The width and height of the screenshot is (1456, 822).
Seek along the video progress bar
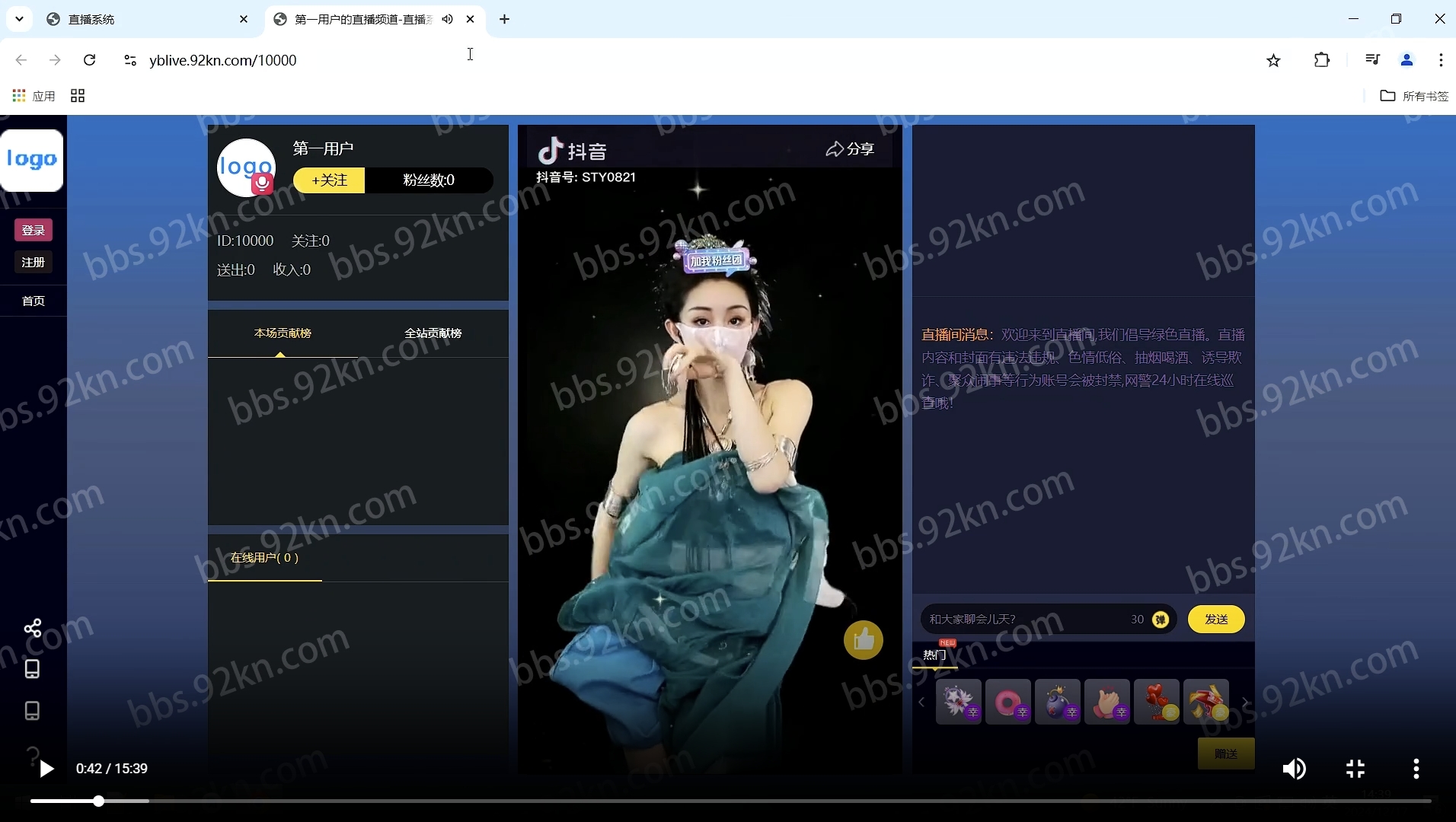coord(731,801)
